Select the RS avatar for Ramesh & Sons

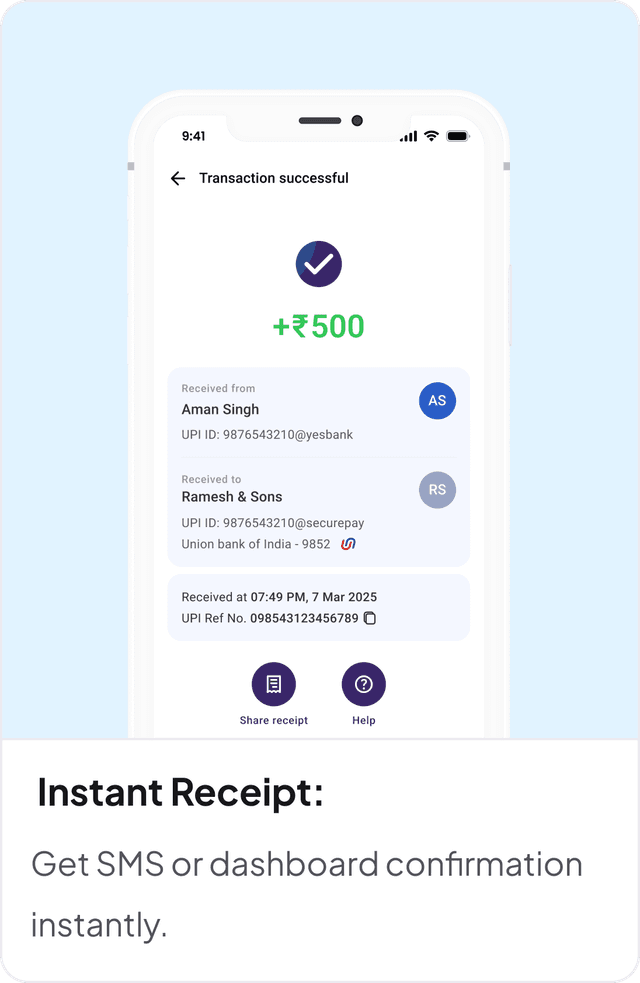coord(437,490)
